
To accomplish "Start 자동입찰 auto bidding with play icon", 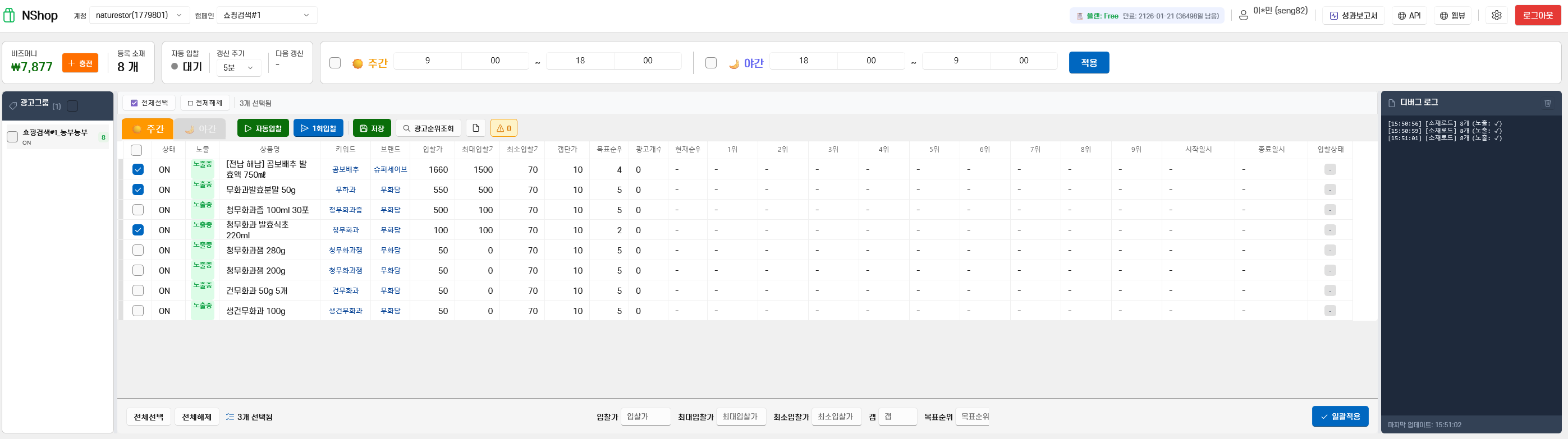I will point(263,128).
